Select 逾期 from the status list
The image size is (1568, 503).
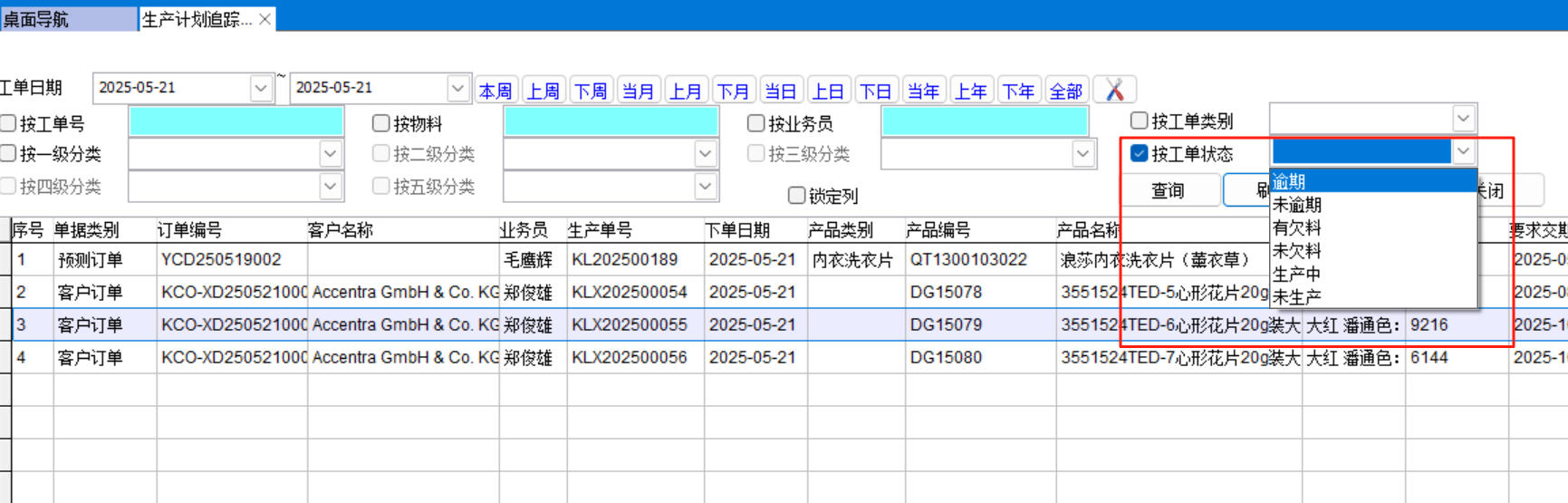pyautogui.click(x=1290, y=181)
